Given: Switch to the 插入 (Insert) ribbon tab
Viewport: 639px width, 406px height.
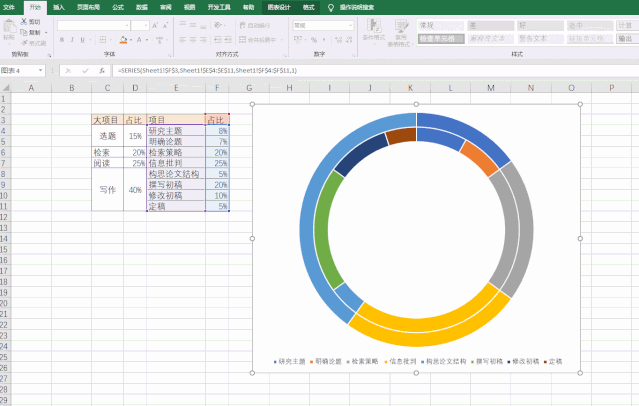Looking at the screenshot, I should click(59, 6).
